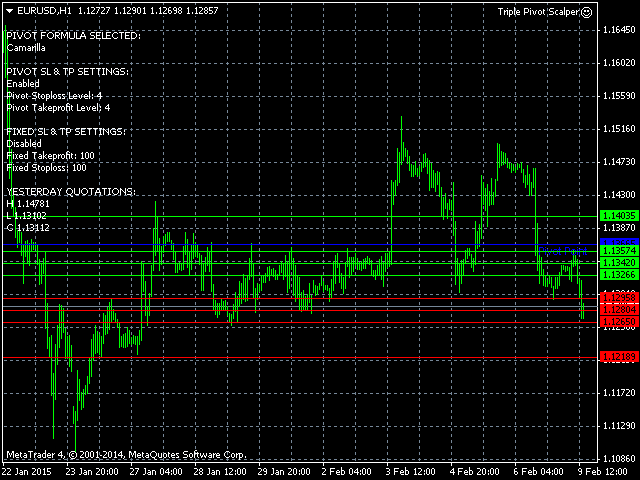Click 'PIVOT SL & TP SETTINGS:' heading
The height and width of the screenshot is (480, 640).
coord(68,71)
